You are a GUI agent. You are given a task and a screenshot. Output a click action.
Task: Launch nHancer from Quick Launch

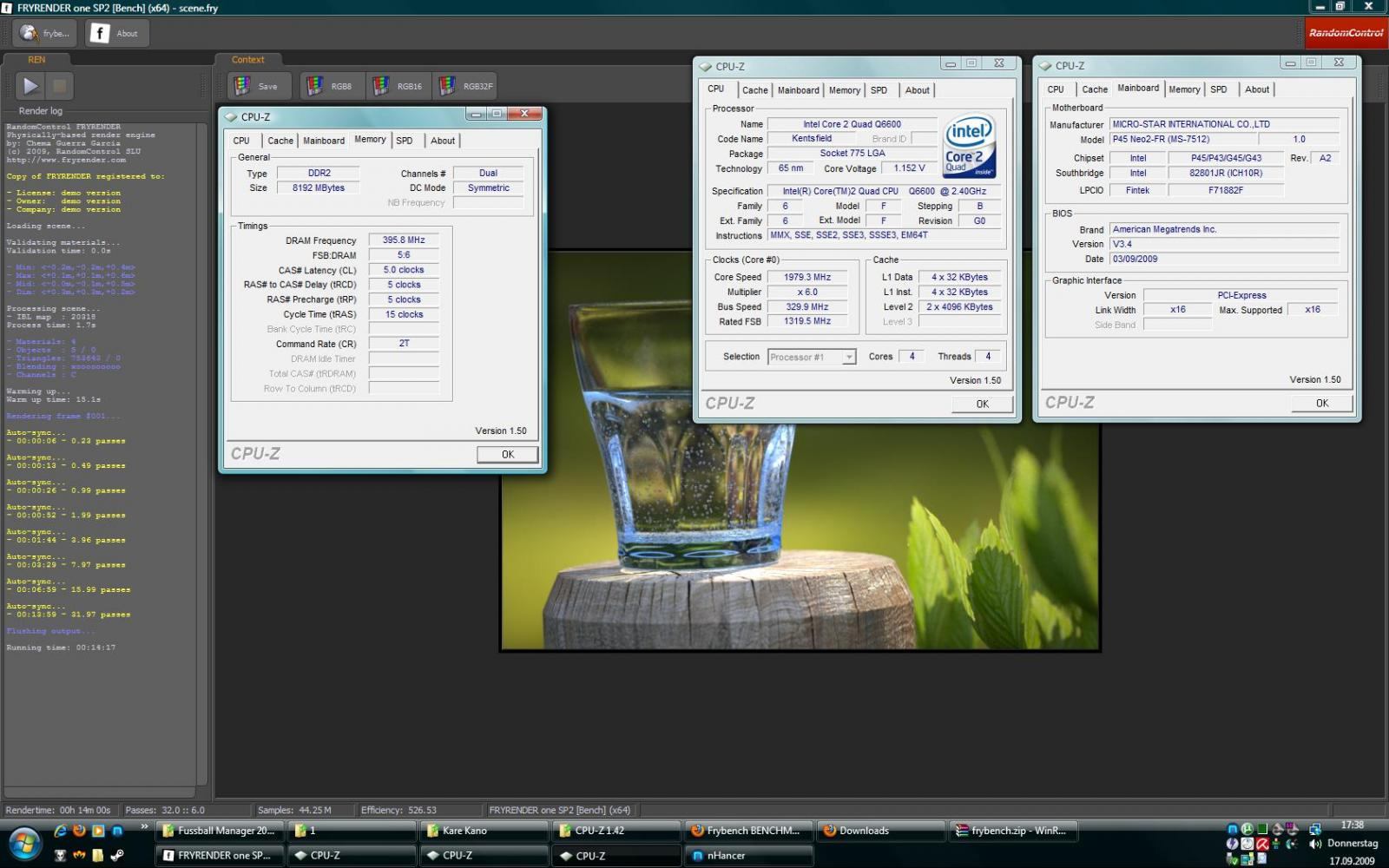pos(117,831)
